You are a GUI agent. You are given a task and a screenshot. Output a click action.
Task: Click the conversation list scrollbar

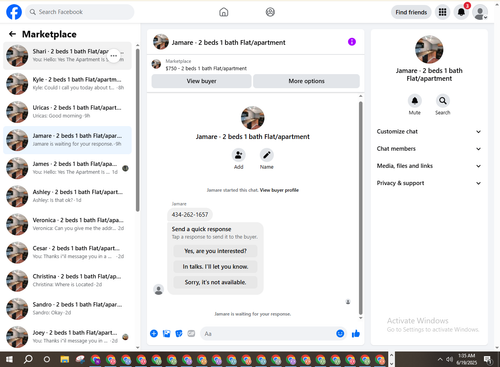click(x=138, y=130)
